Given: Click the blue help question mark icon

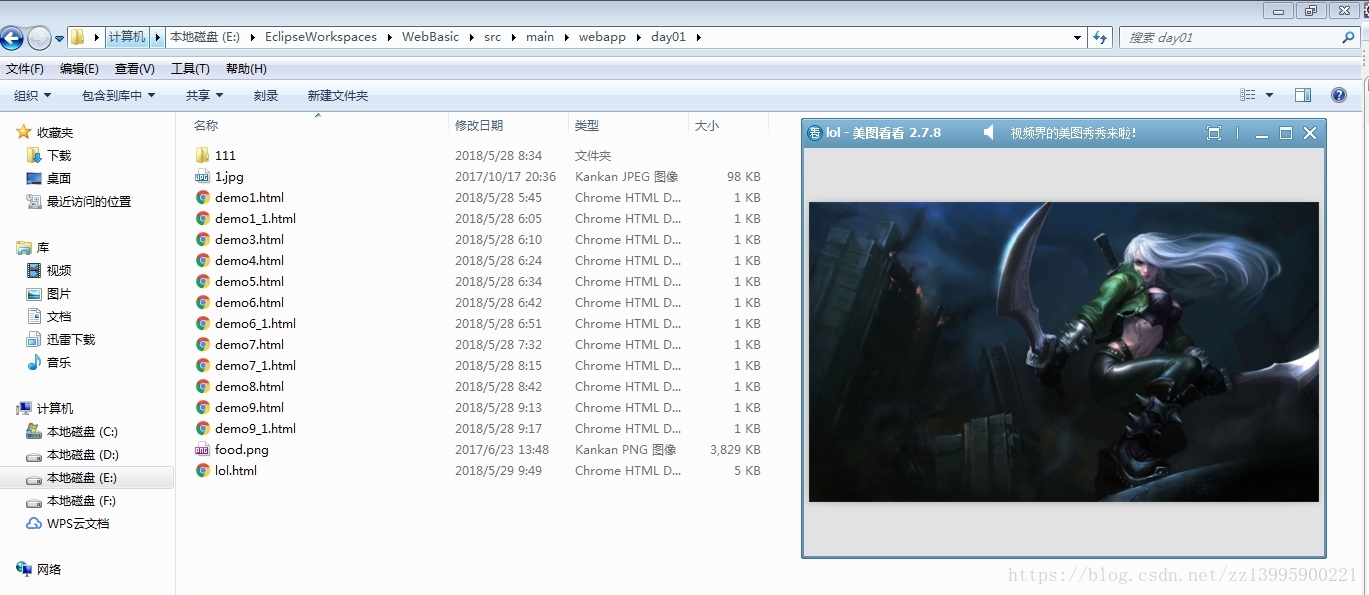Looking at the screenshot, I should (1339, 95).
